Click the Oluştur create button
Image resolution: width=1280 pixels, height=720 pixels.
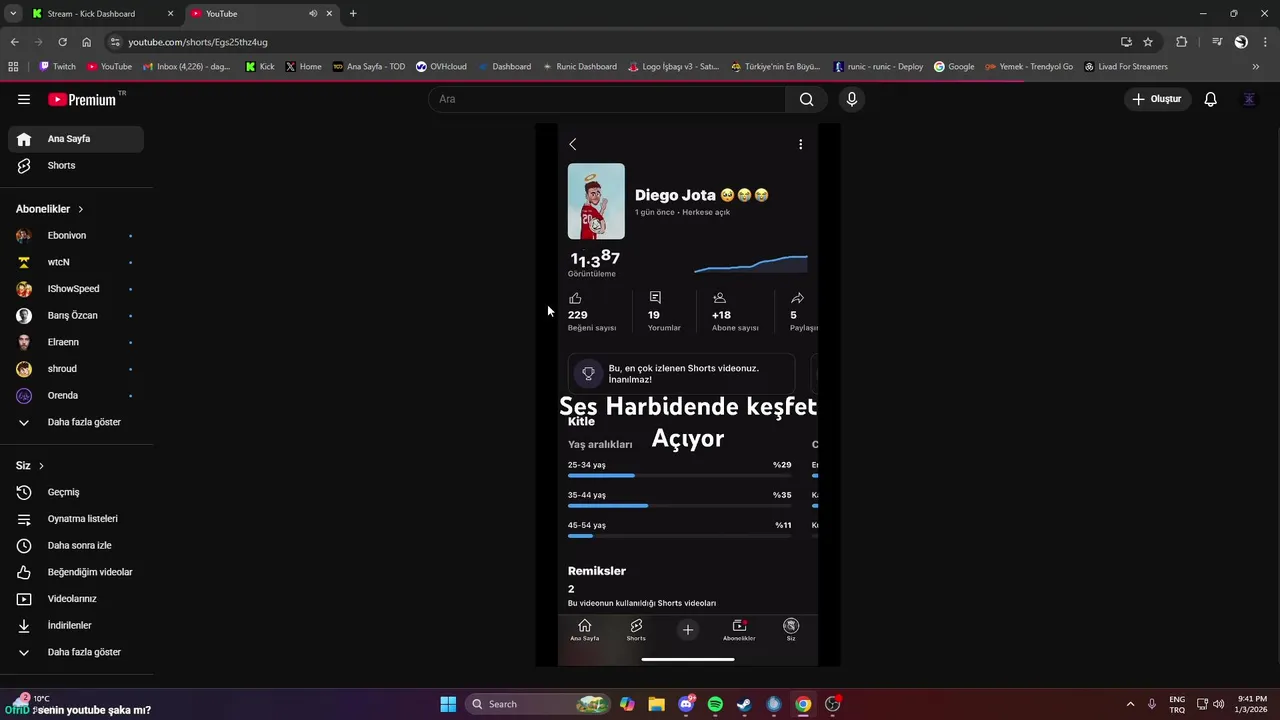(x=1157, y=99)
